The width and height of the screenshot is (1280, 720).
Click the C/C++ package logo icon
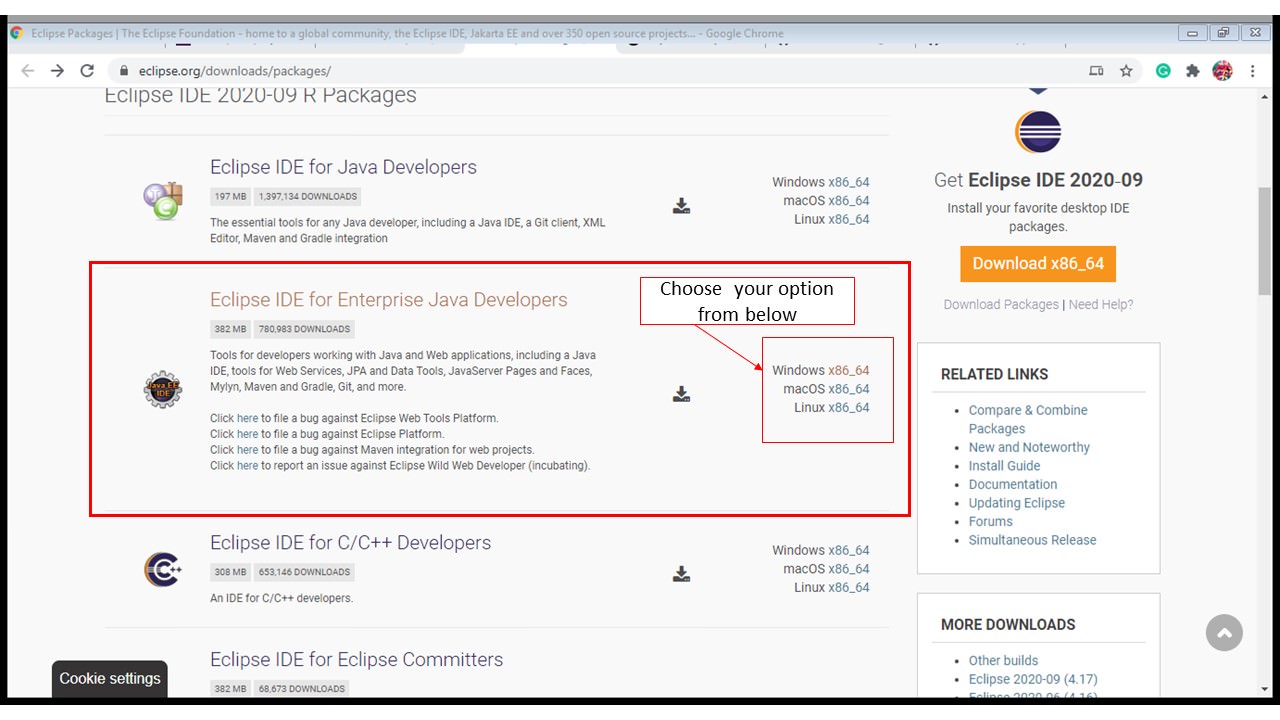pos(163,570)
